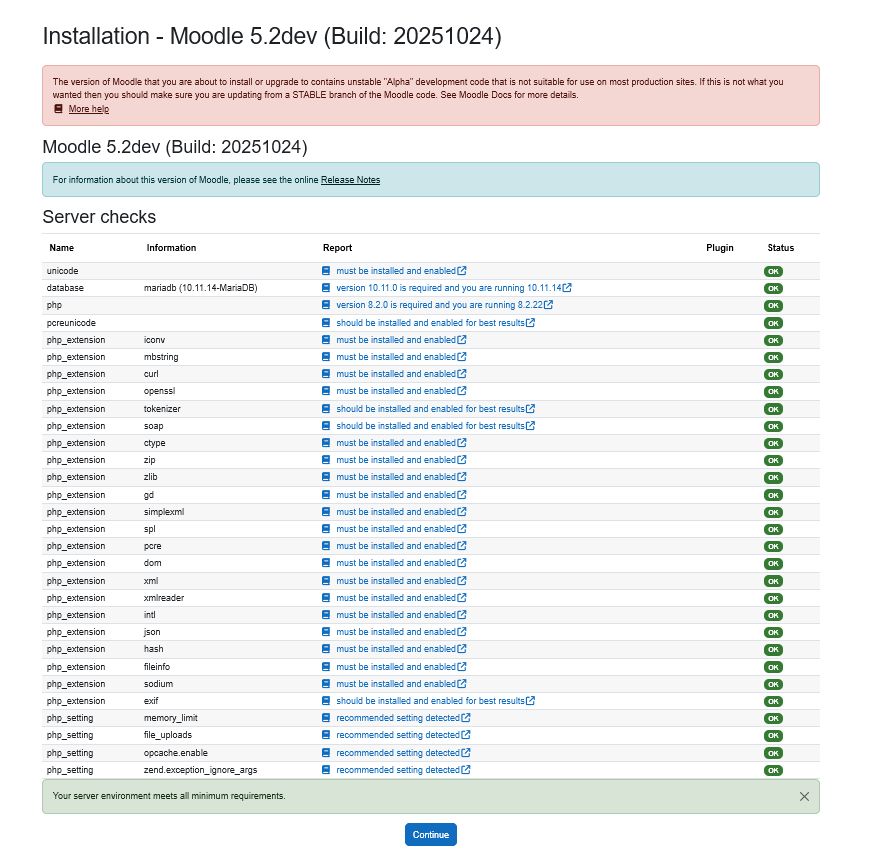Image resolution: width=883 pixels, height=858 pixels.
Task: Click the Plugin column header
Action: point(720,248)
